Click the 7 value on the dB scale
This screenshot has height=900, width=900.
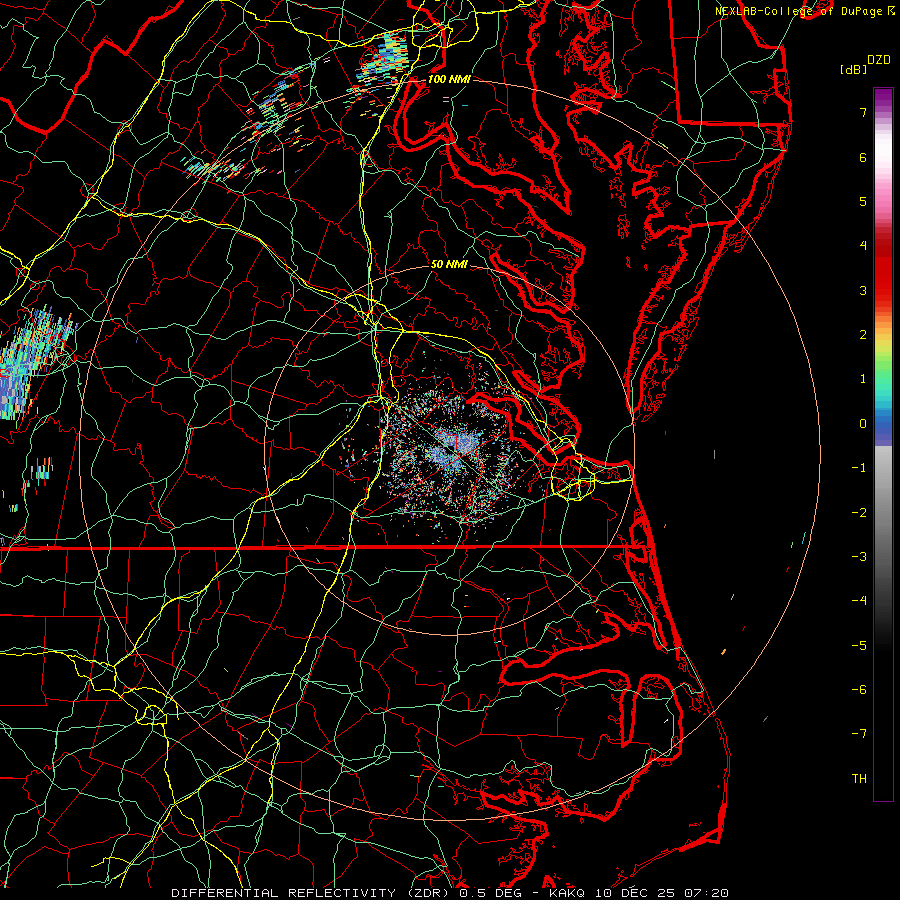click(863, 112)
